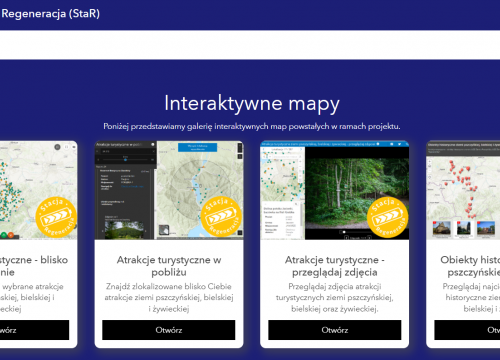Screen dimensions: 500x360
Task: Select the leftmost map preview with green dots
Action: (x=39, y=190)
